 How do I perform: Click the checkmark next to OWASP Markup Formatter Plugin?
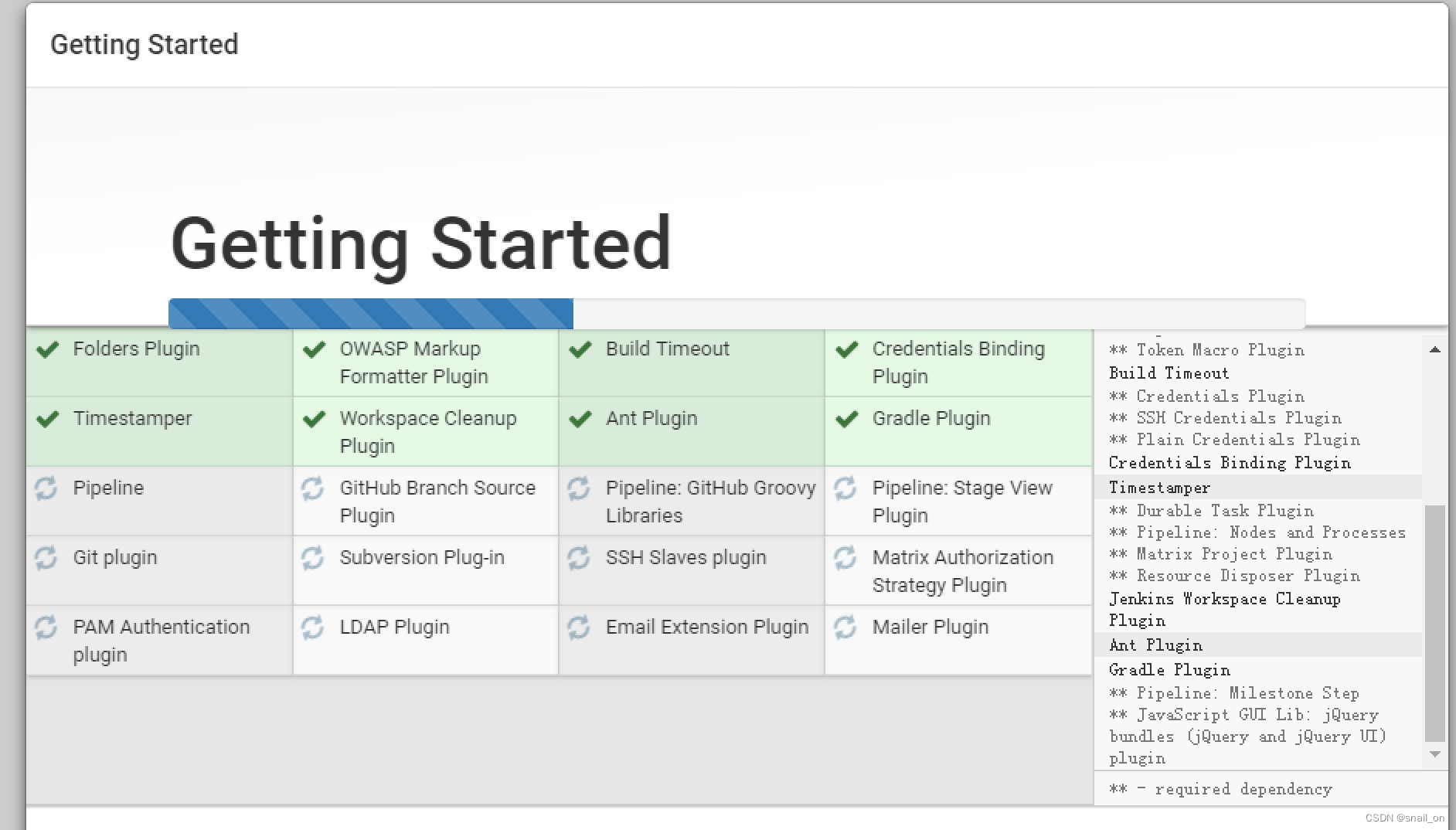[315, 349]
